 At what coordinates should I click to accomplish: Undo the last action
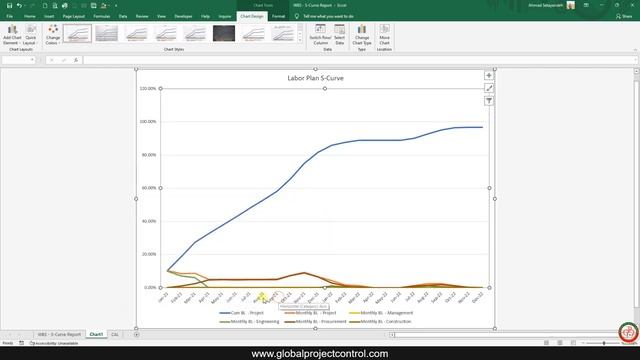click(19, 6)
